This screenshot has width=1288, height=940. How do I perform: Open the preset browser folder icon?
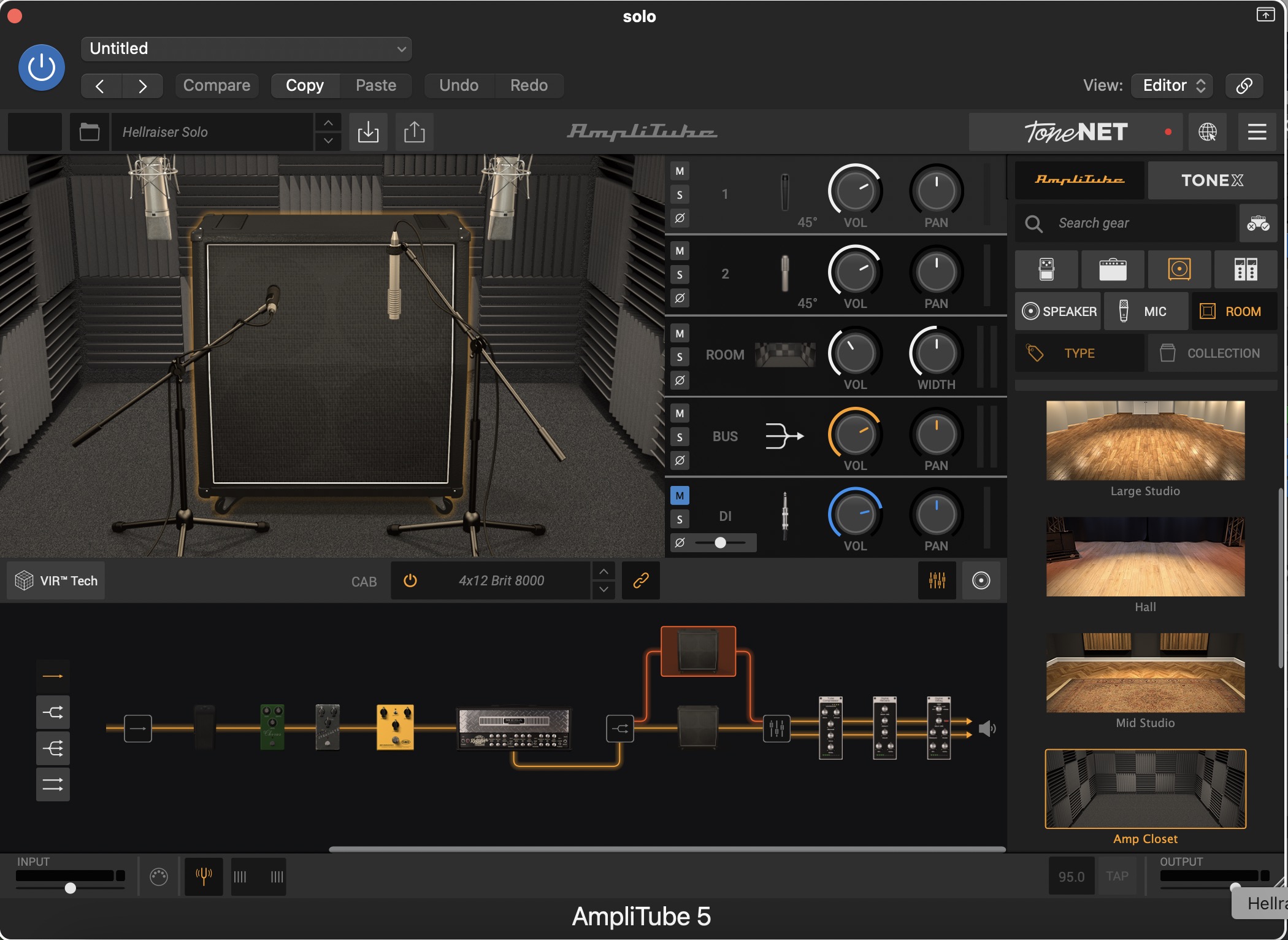coord(90,132)
